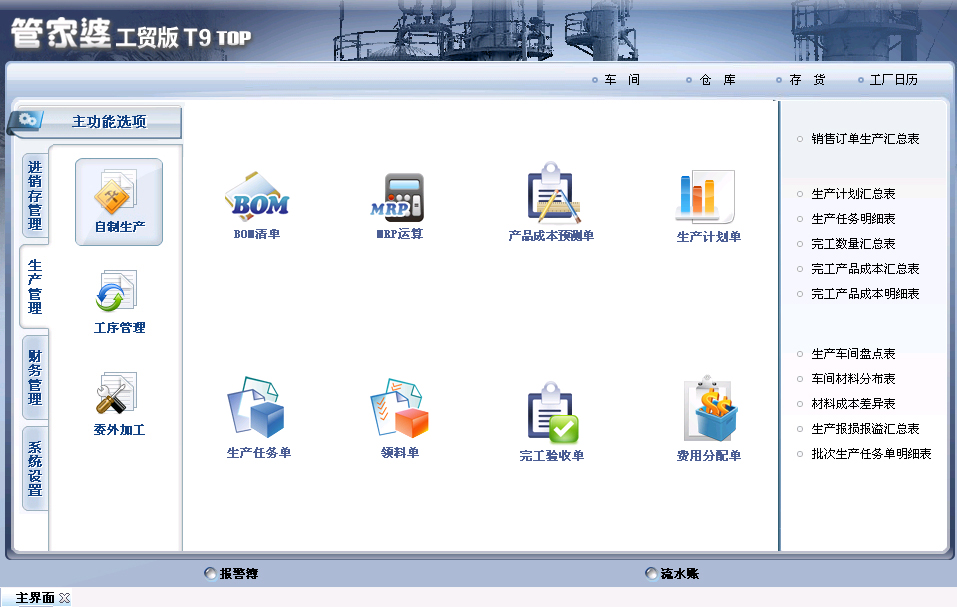The width and height of the screenshot is (957, 607).
Task: Click 工厂日历 in the top bar
Action: point(893,80)
